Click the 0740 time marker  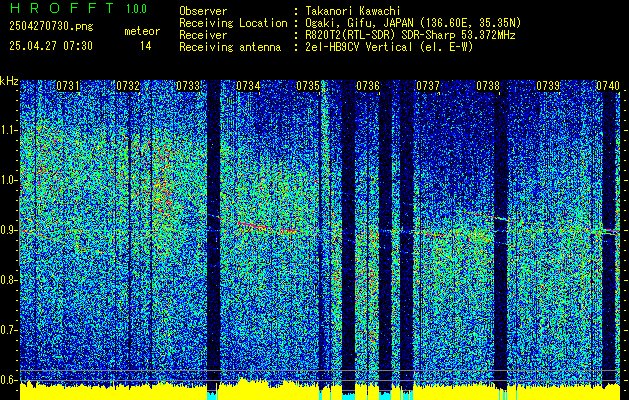608,86
